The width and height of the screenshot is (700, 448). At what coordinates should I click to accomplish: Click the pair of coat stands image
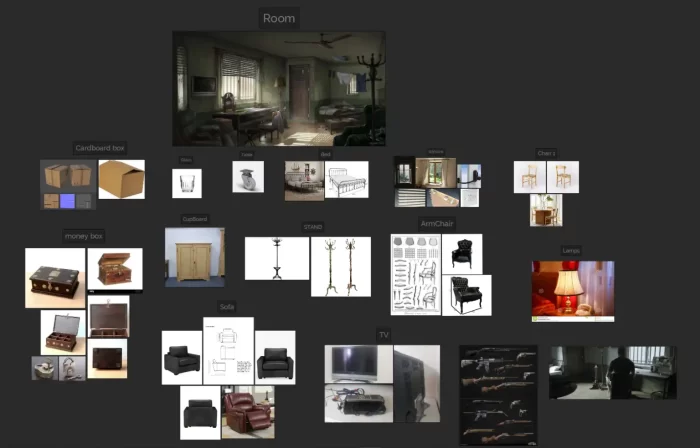click(x=340, y=266)
